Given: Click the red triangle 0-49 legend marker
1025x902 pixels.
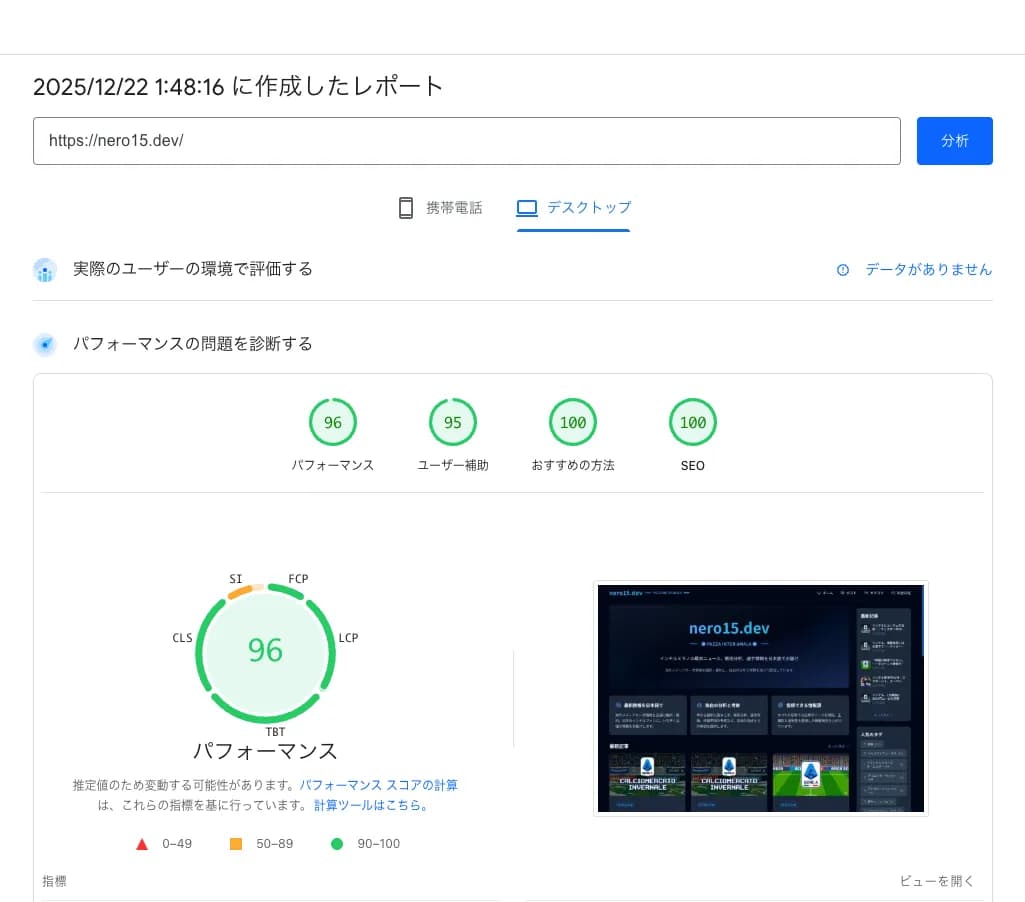Looking at the screenshot, I should pyautogui.click(x=142, y=843).
